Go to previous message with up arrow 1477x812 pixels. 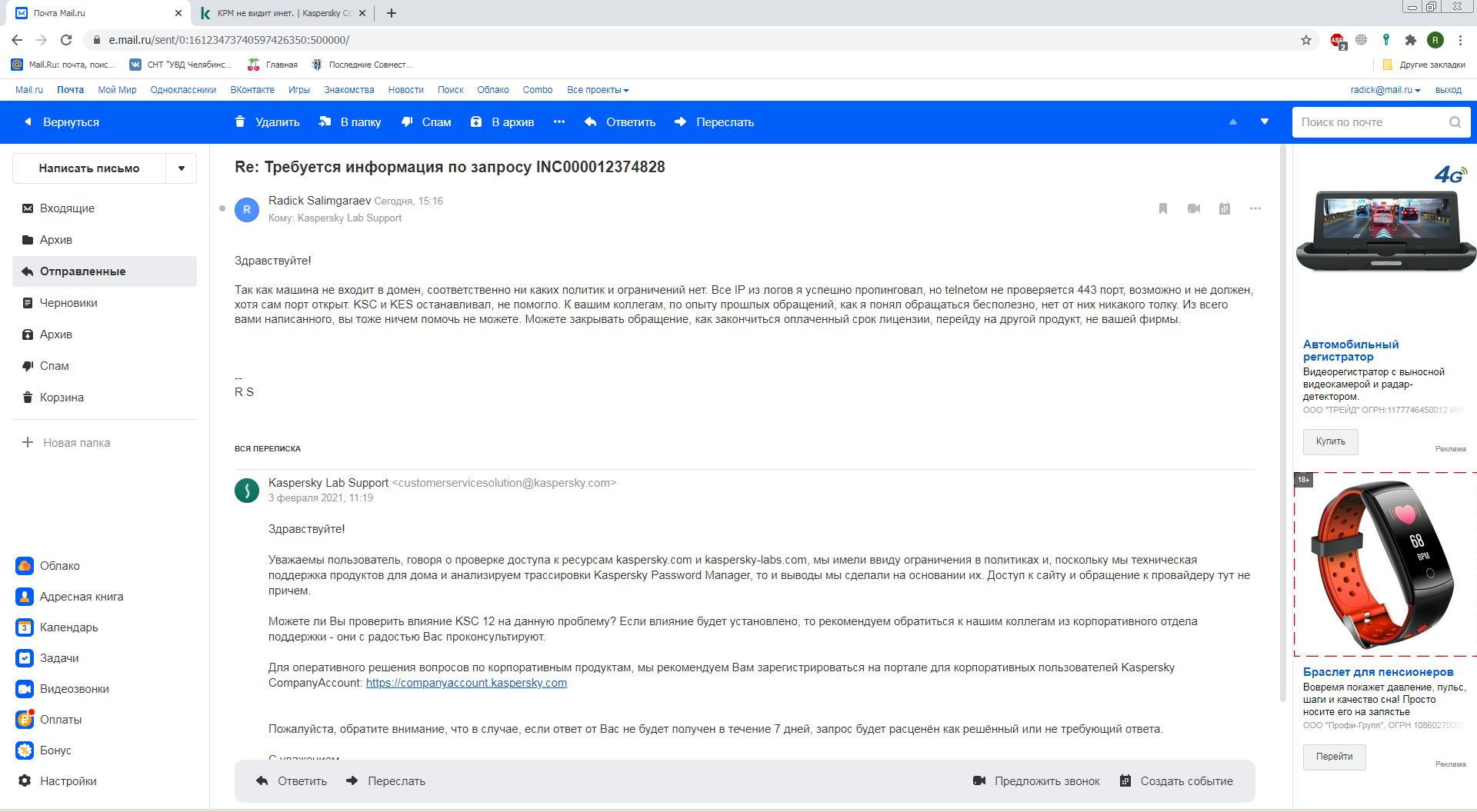click(1233, 121)
